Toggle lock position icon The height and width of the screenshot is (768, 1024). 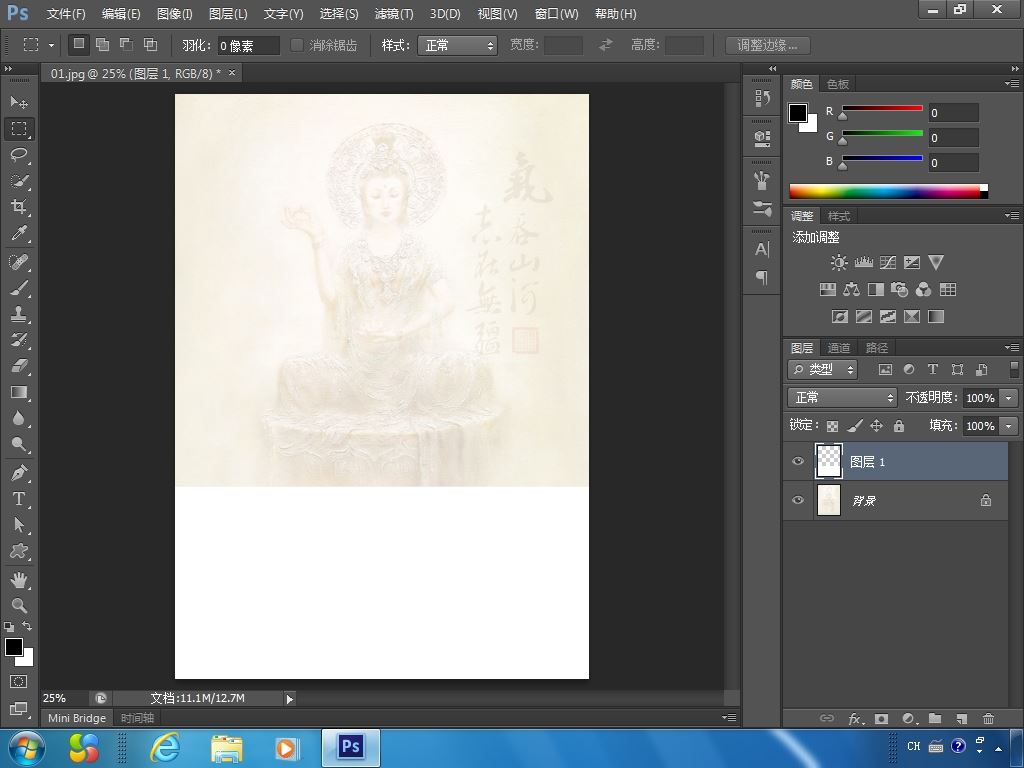[x=876, y=426]
